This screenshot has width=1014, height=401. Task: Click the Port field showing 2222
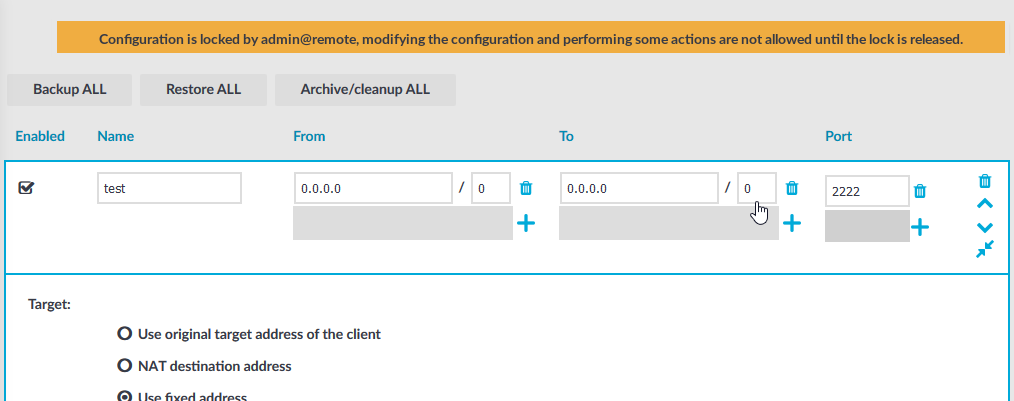tap(867, 191)
